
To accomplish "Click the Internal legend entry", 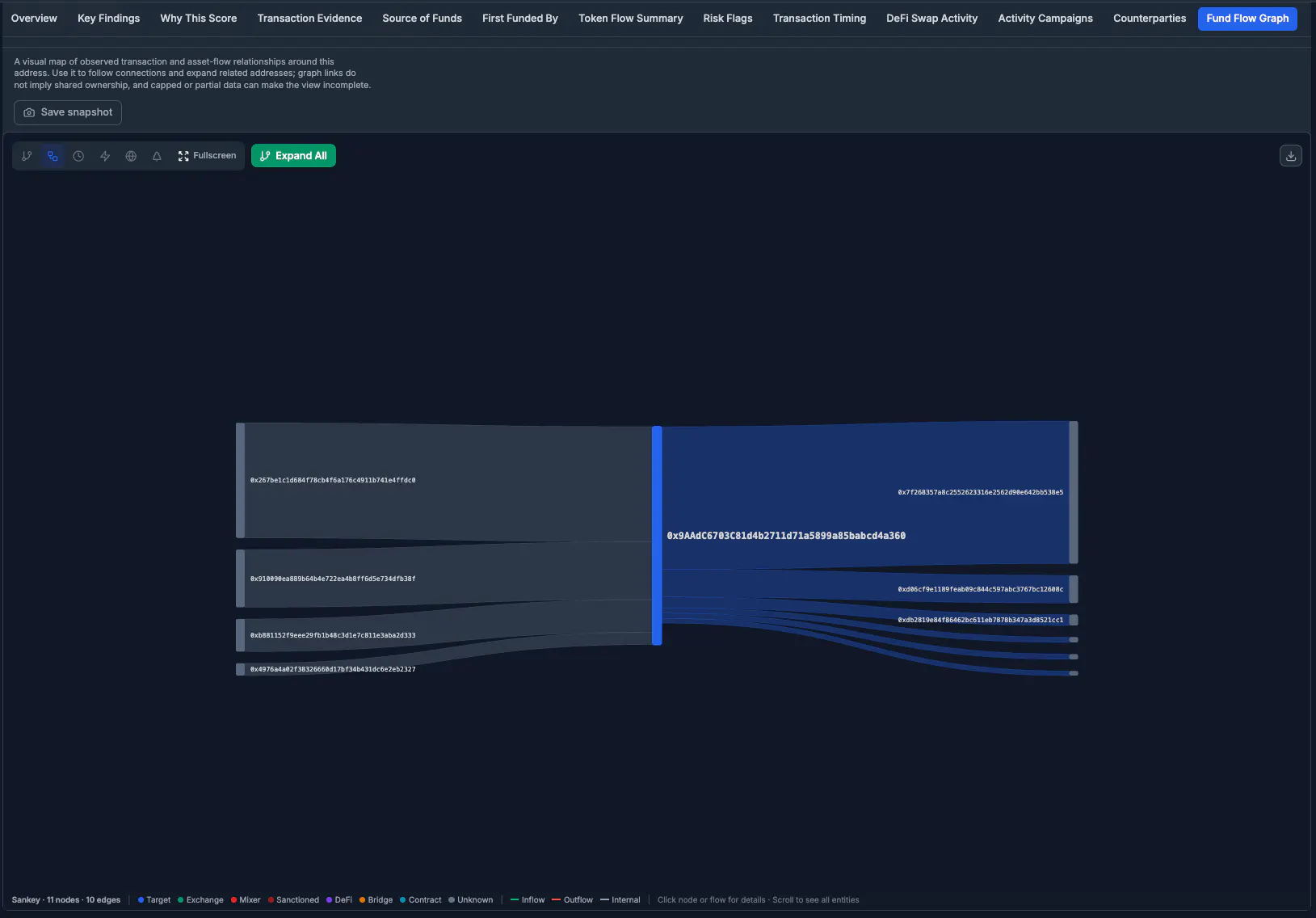I will [x=620, y=900].
